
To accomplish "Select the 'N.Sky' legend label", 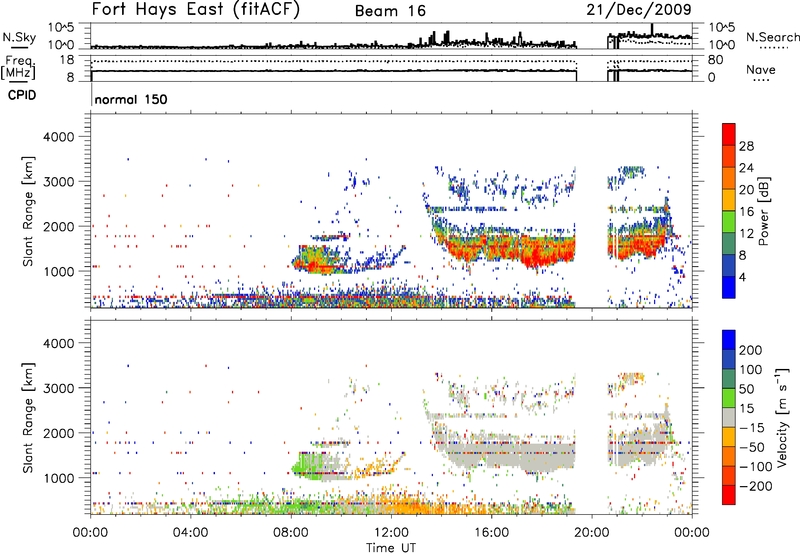I will click(19, 37).
